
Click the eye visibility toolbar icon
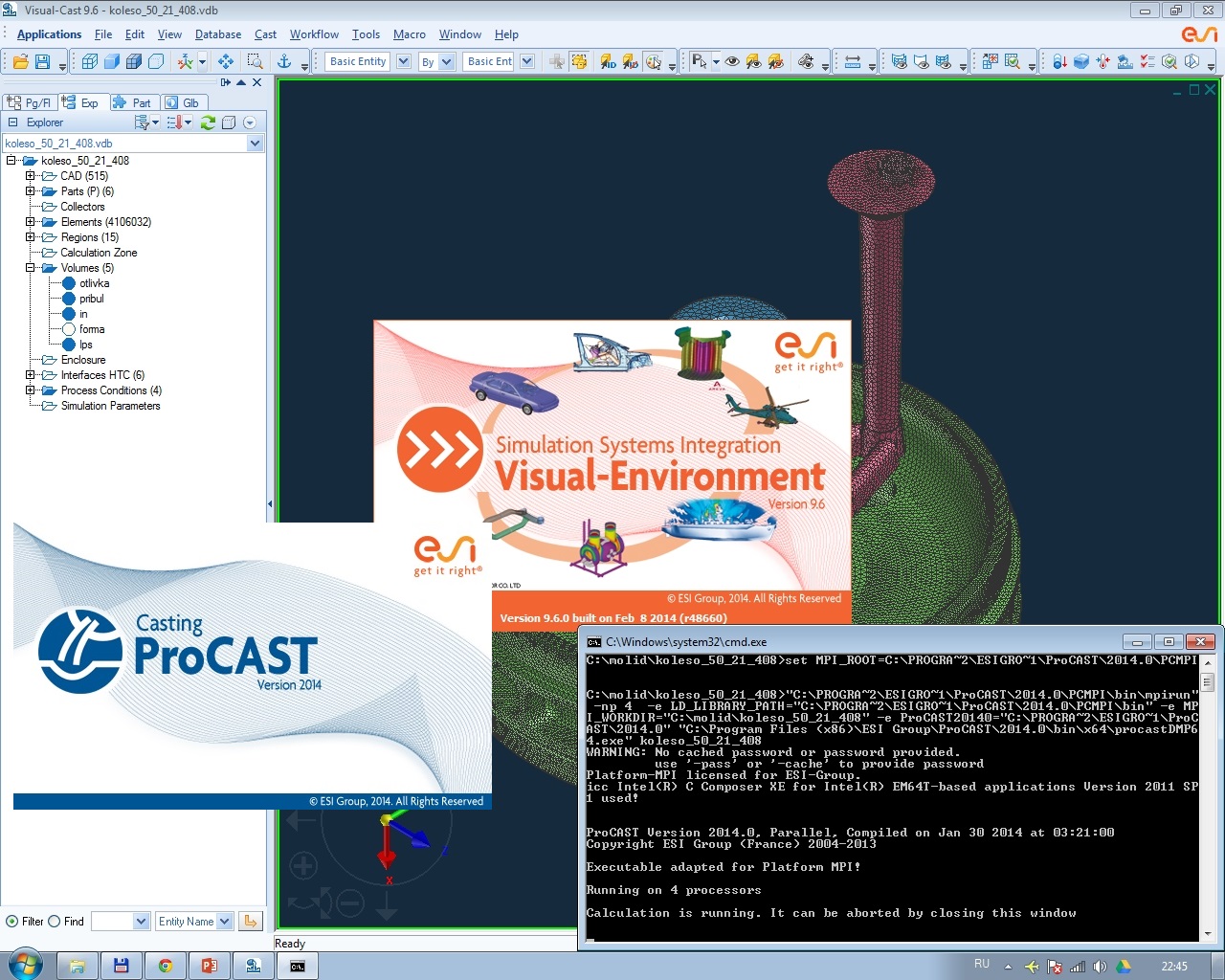(732, 61)
